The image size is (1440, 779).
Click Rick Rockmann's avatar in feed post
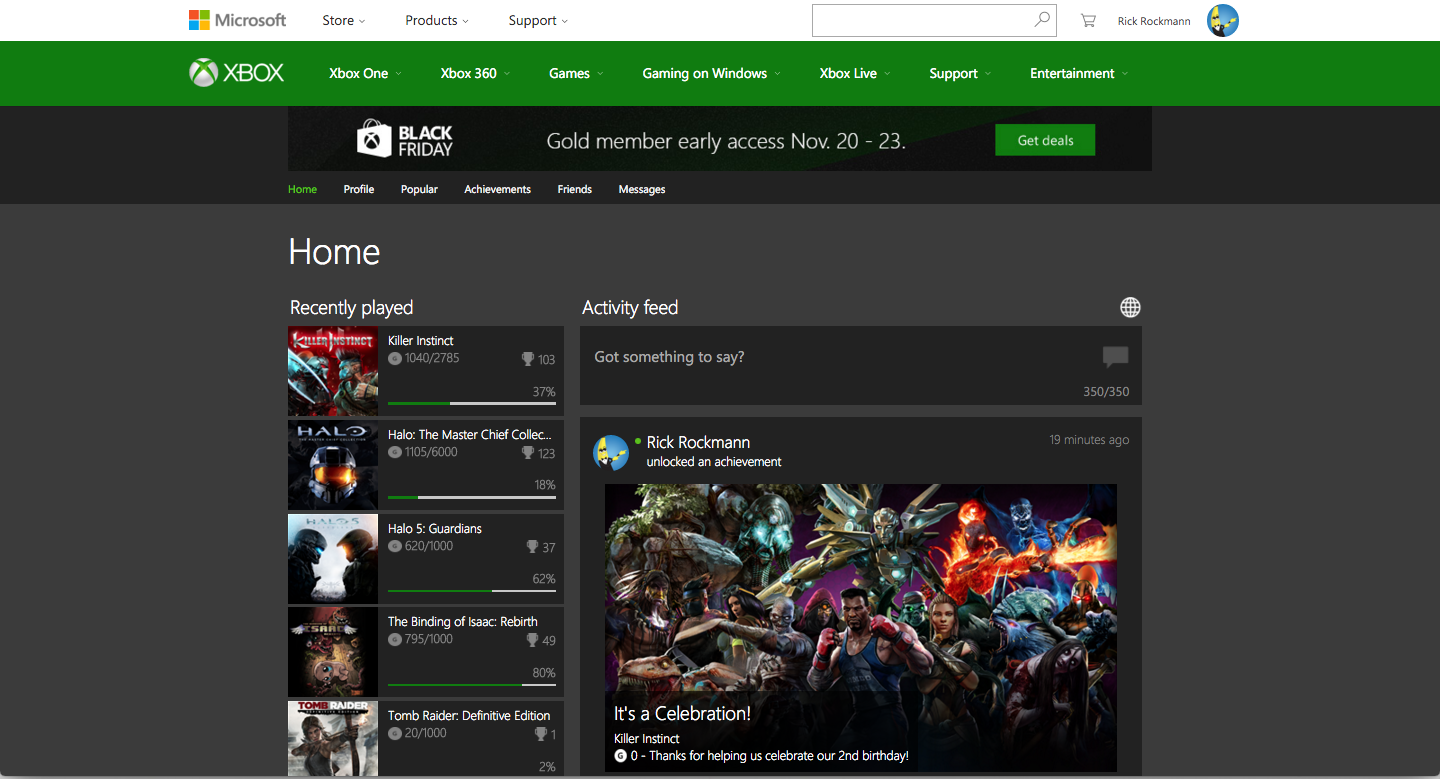pyautogui.click(x=610, y=452)
